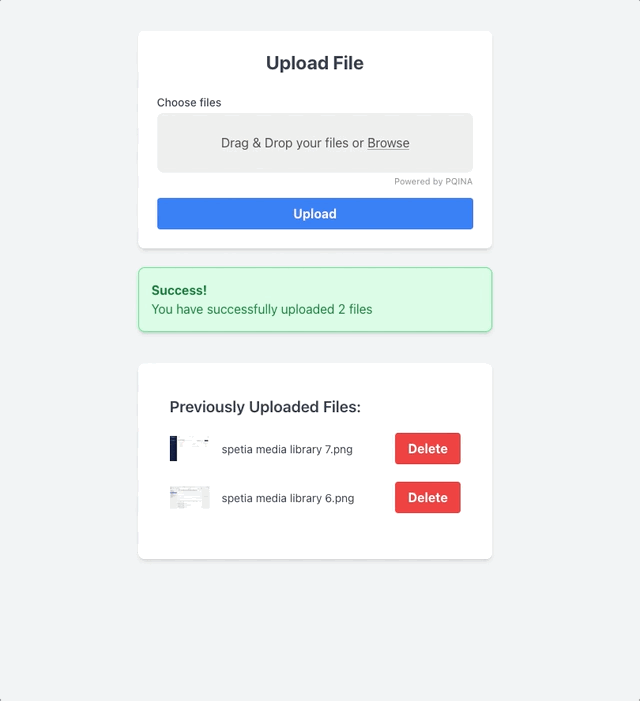Open thumbnail of spetia media library 6.png
This screenshot has width=640, height=701.
189,498
